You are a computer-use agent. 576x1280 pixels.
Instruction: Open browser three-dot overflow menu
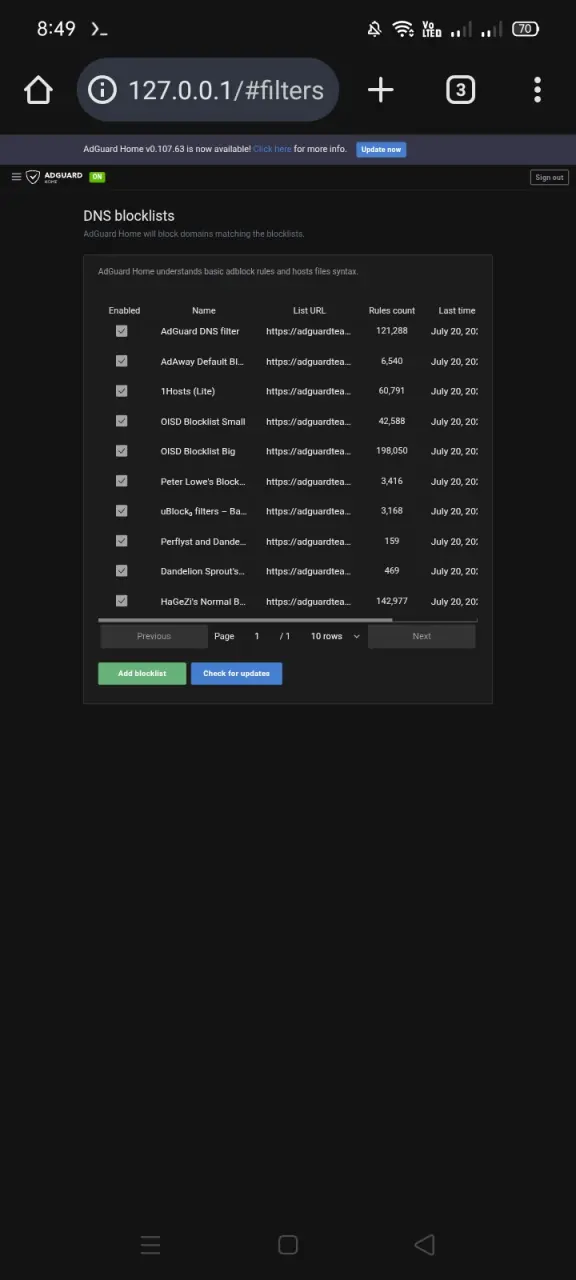click(x=538, y=90)
